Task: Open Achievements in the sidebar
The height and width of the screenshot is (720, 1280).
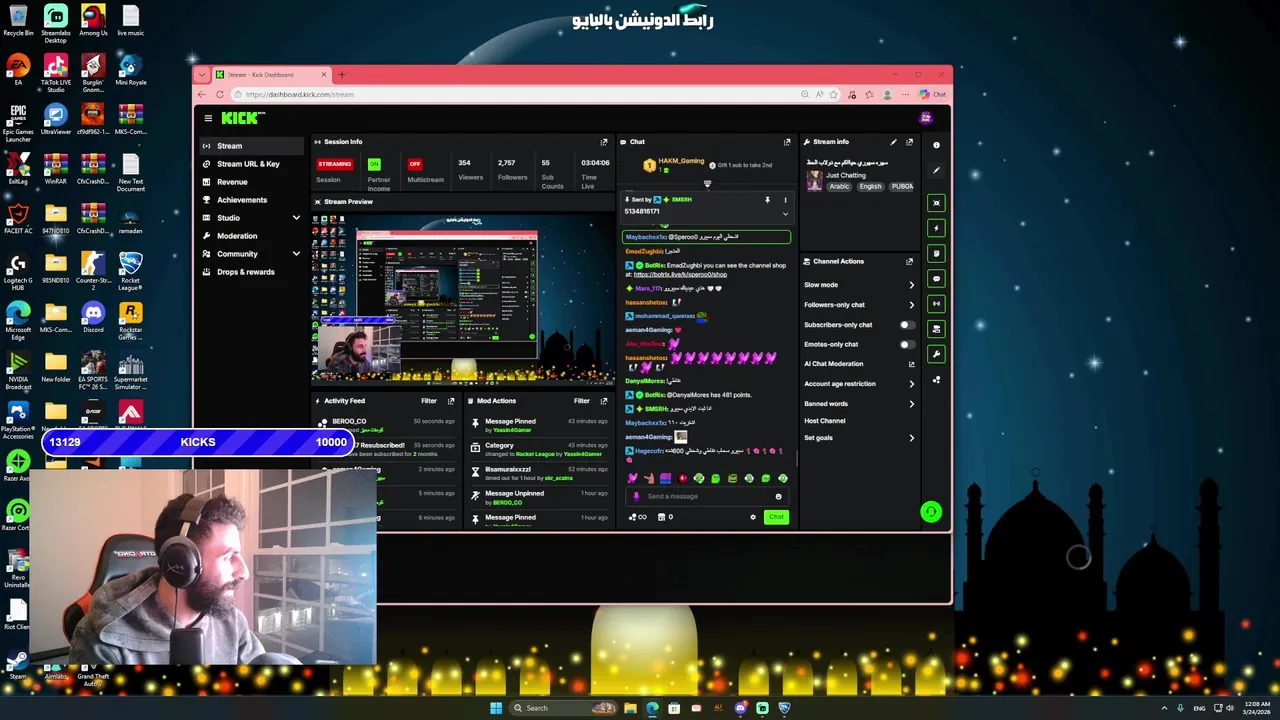Action: coord(251,200)
